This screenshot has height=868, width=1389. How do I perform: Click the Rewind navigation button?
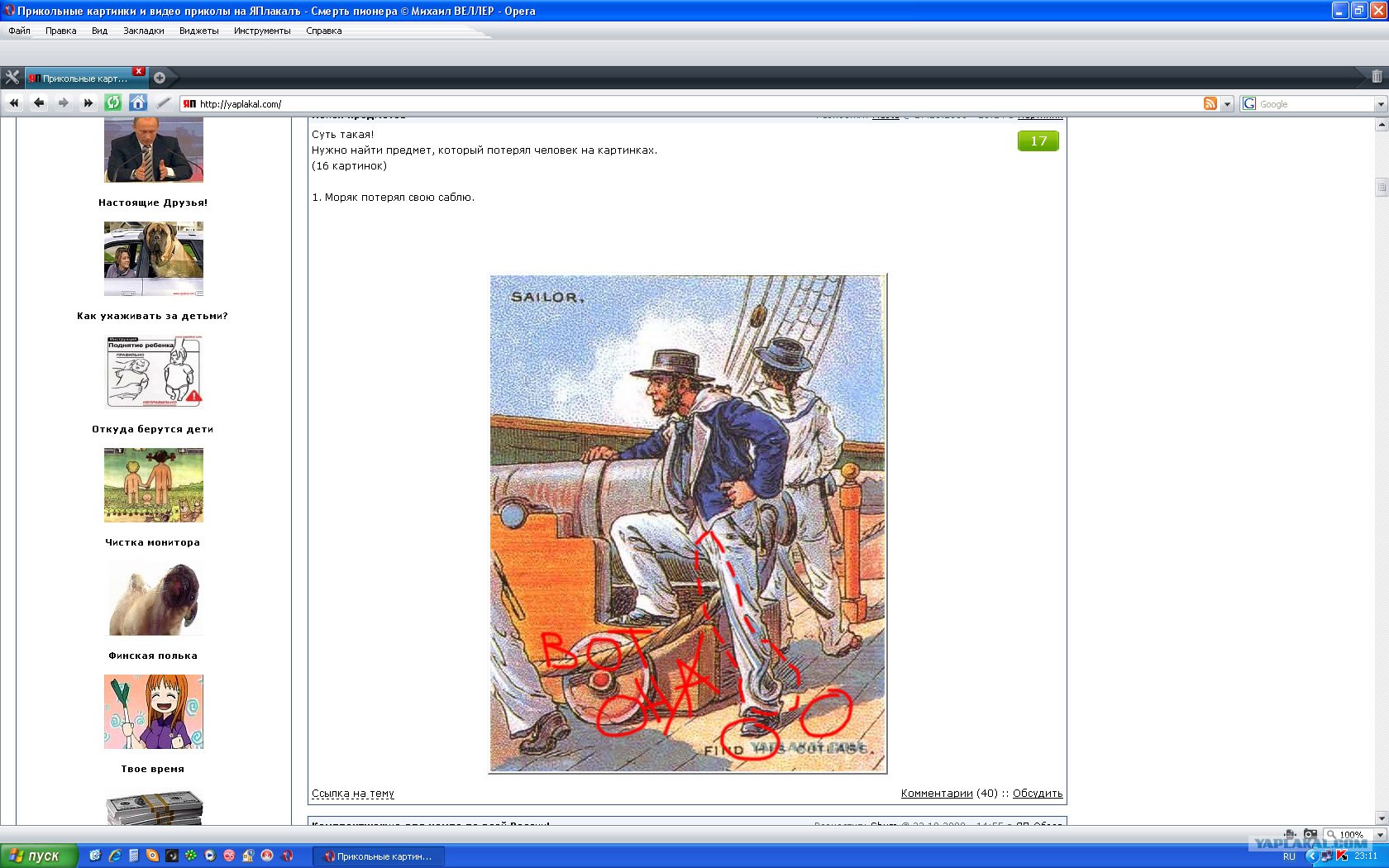click(x=14, y=103)
